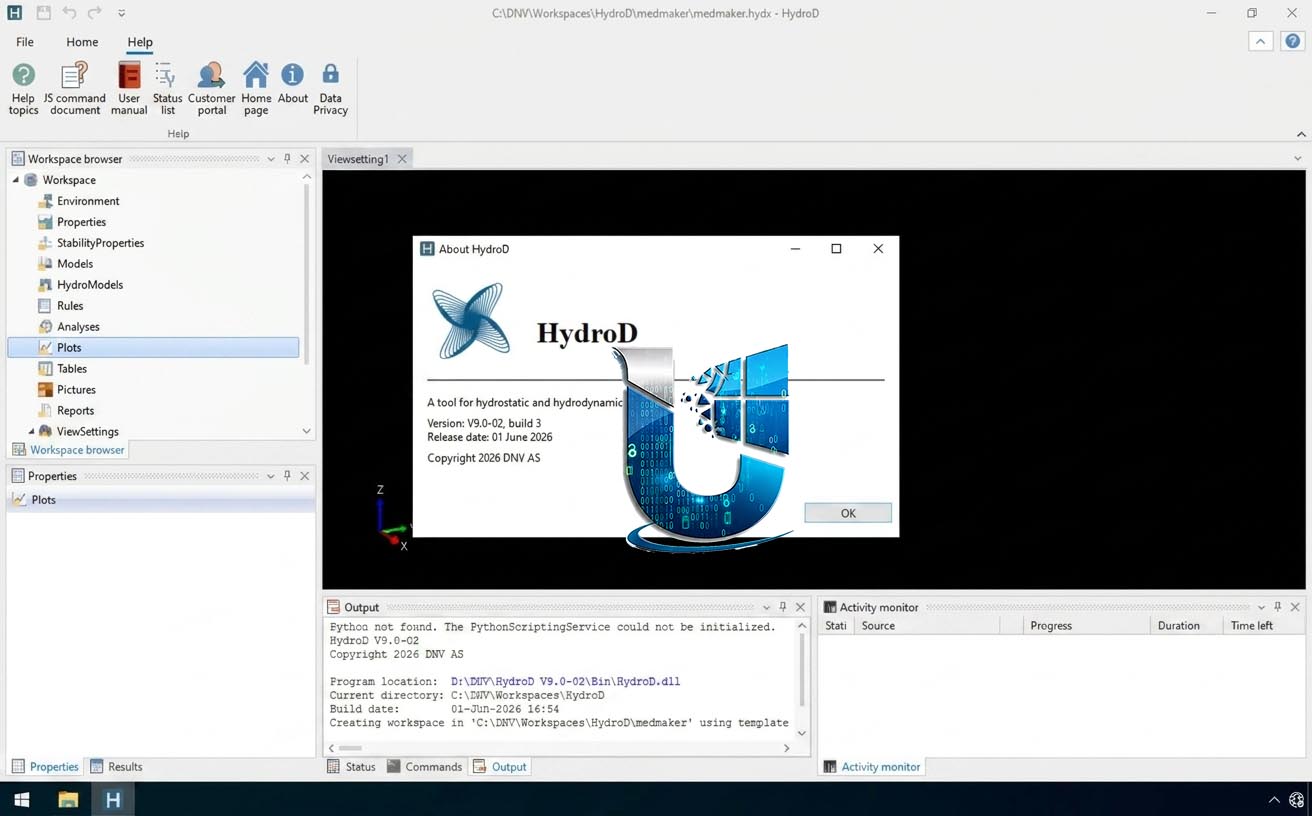Select Plots in the Workspace tree
1312x816 pixels.
[x=153, y=348]
